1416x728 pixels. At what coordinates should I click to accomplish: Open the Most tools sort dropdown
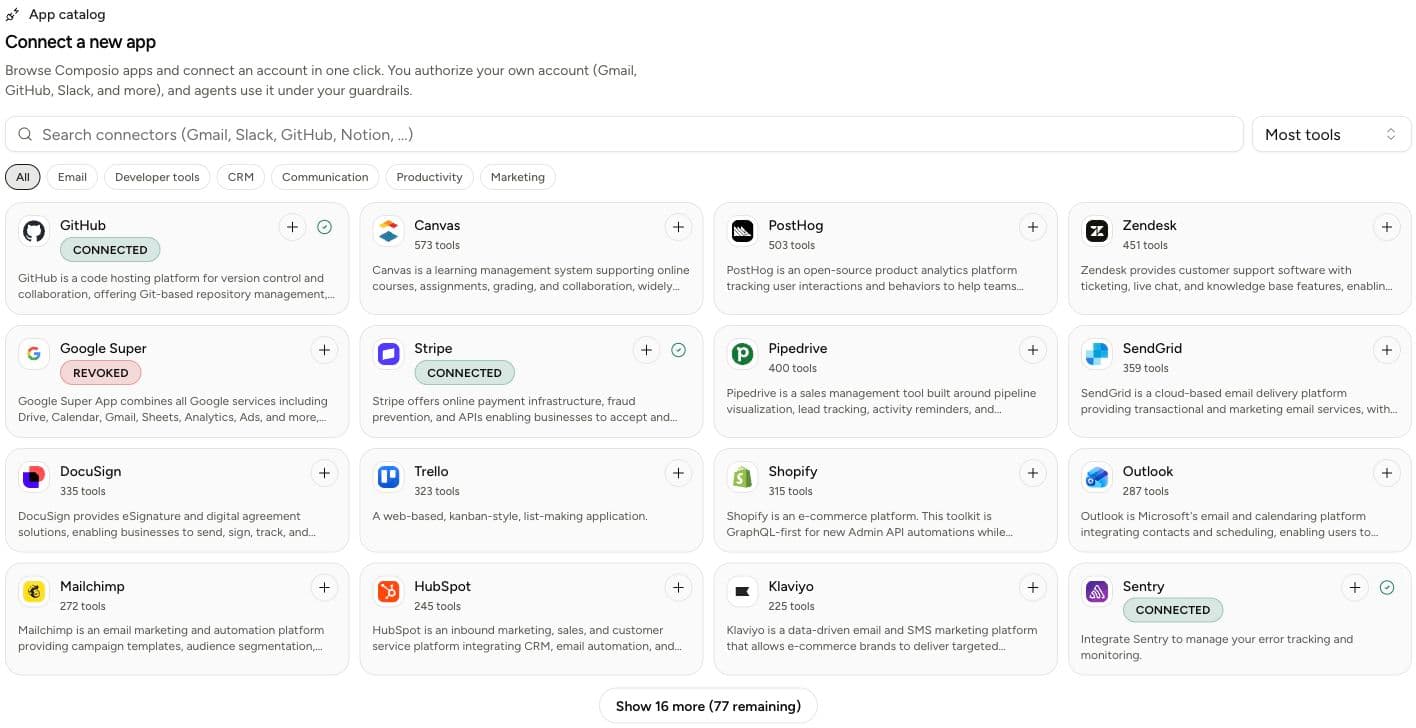pyautogui.click(x=1331, y=134)
